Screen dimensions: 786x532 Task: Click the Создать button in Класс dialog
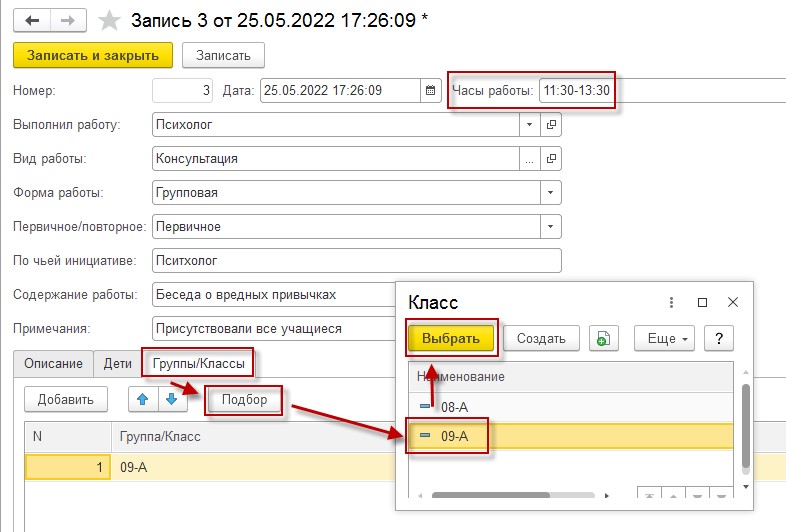541,338
